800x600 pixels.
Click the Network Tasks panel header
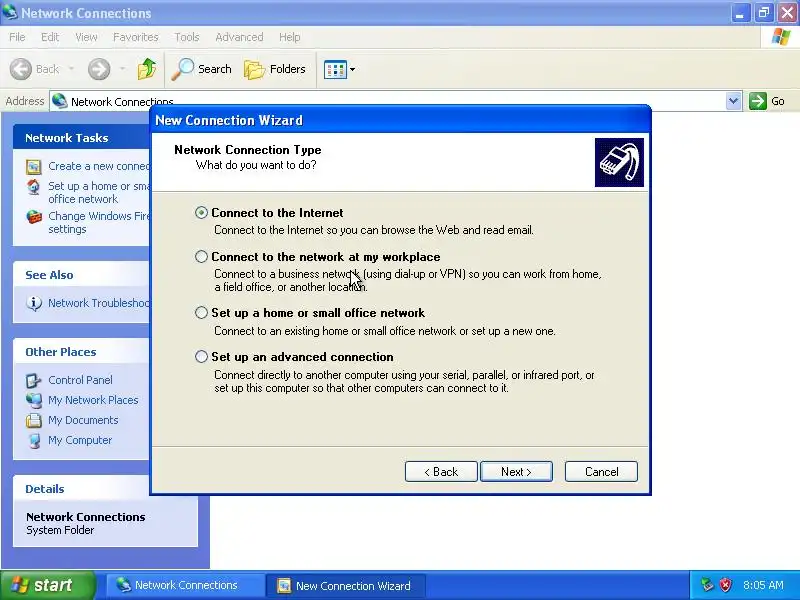point(82,138)
